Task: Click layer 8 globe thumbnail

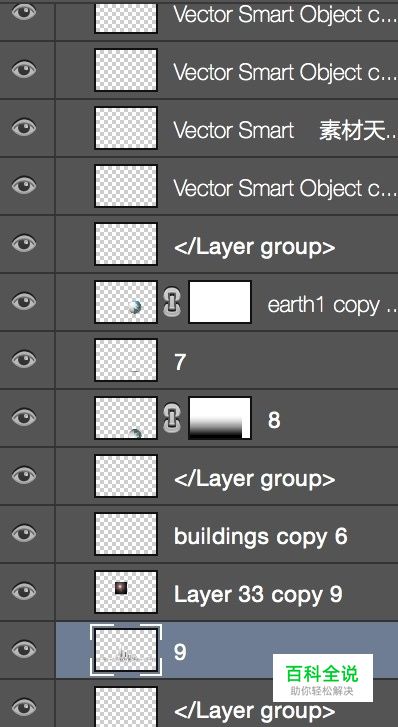Action: (126, 418)
